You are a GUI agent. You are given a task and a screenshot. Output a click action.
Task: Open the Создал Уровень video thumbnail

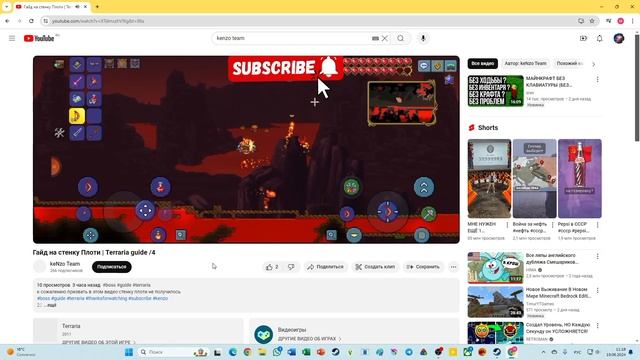point(496,333)
